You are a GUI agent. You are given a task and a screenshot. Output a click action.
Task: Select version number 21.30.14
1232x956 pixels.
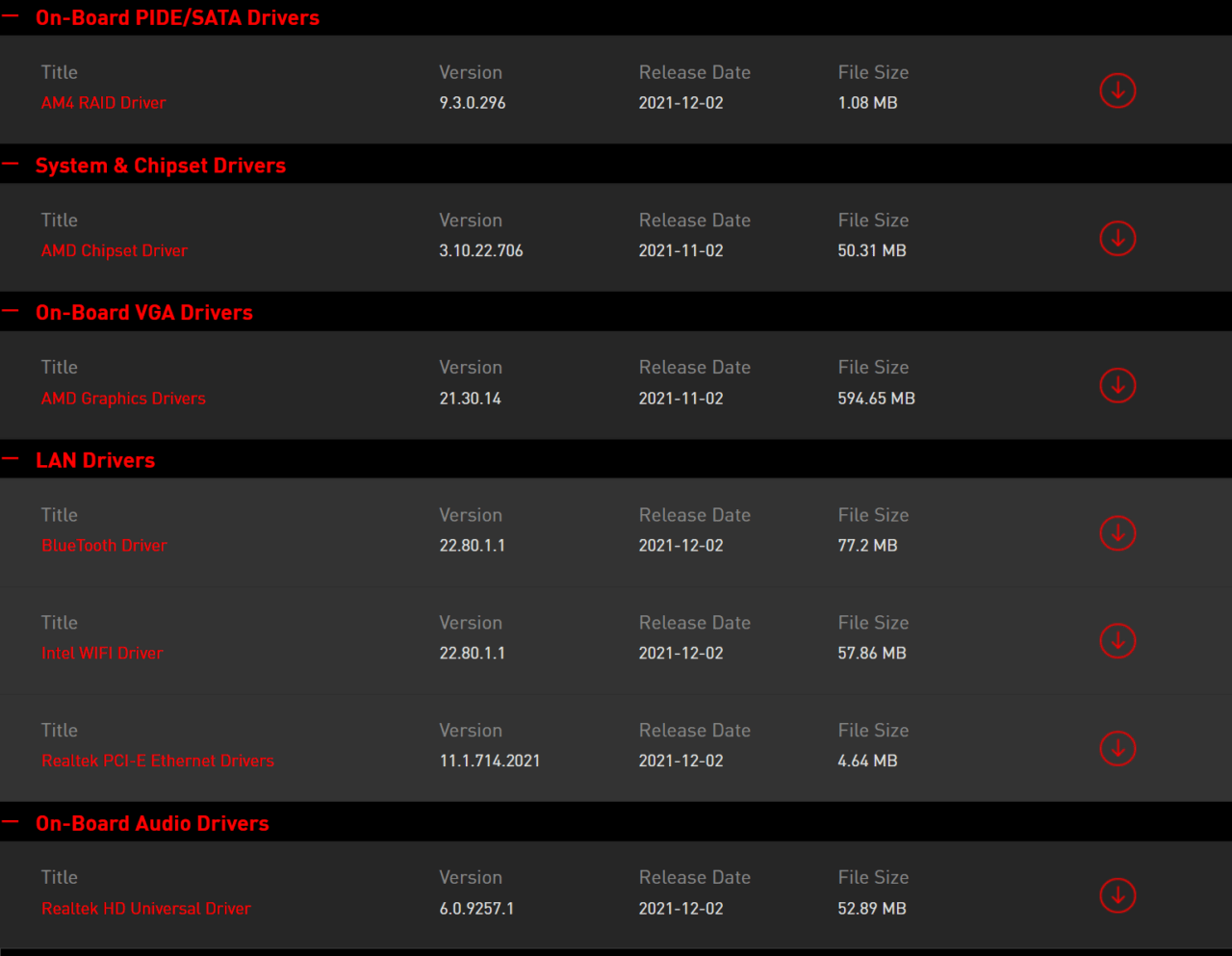click(x=471, y=399)
